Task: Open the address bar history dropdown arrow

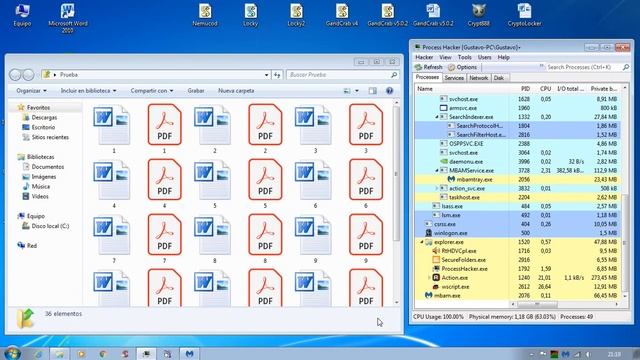Action: [266, 75]
